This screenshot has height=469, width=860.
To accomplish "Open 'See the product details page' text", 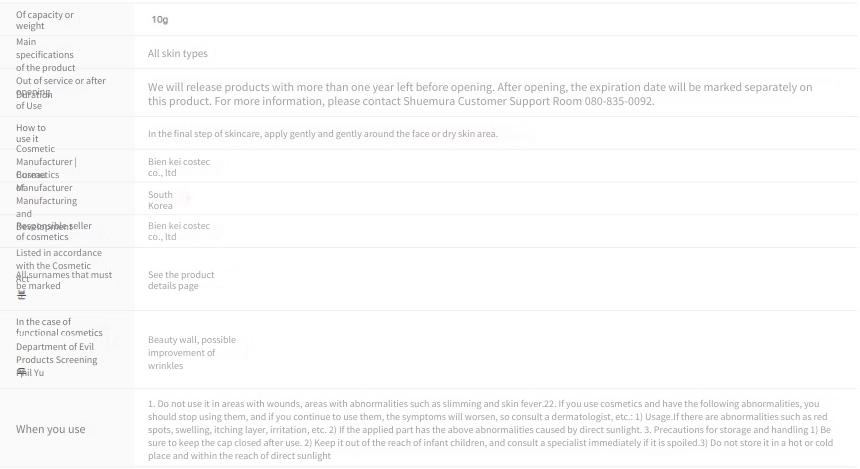I will point(181,280).
